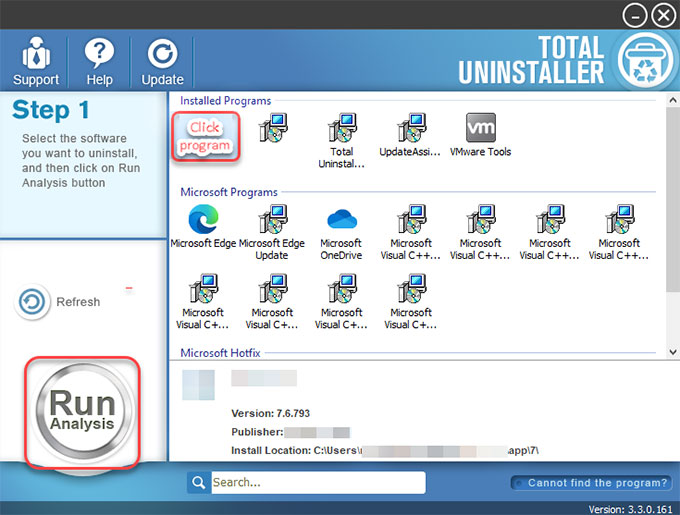The width and height of the screenshot is (680, 515).
Task: Click the 'Version: 3.3.0.161' status text
Action: pos(630,509)
